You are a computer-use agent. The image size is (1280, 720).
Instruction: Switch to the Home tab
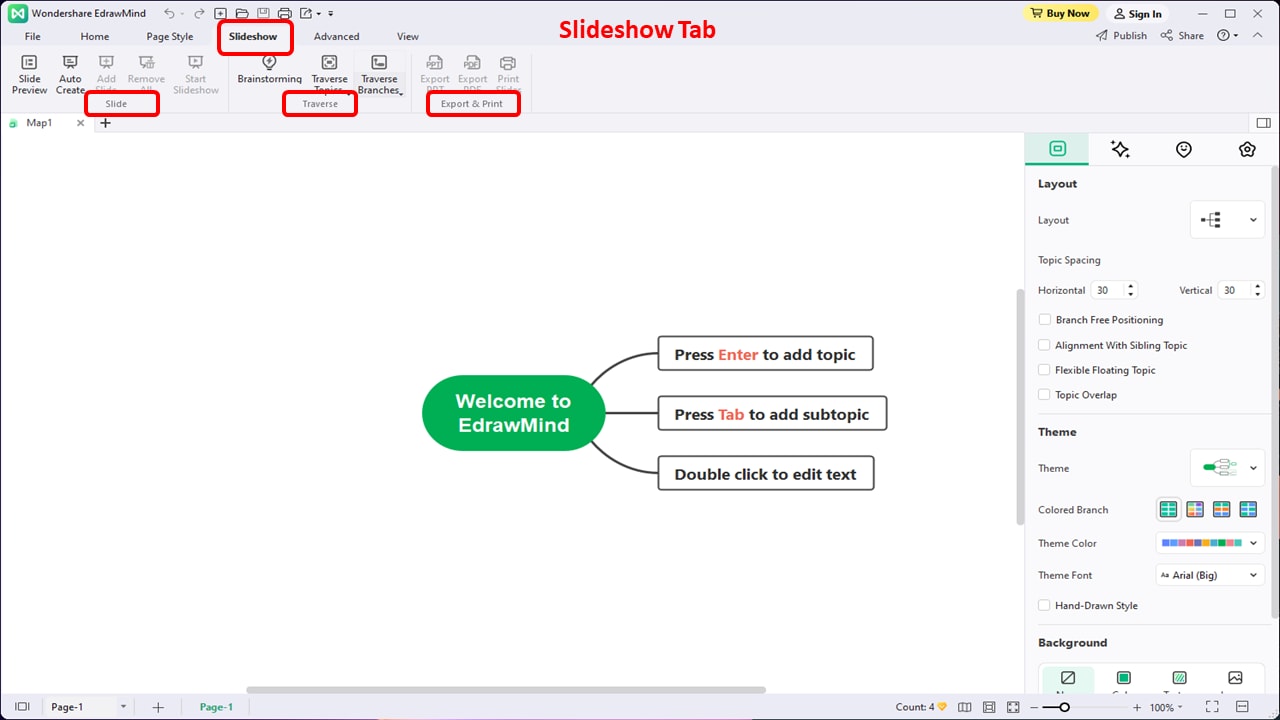(95, 37)
